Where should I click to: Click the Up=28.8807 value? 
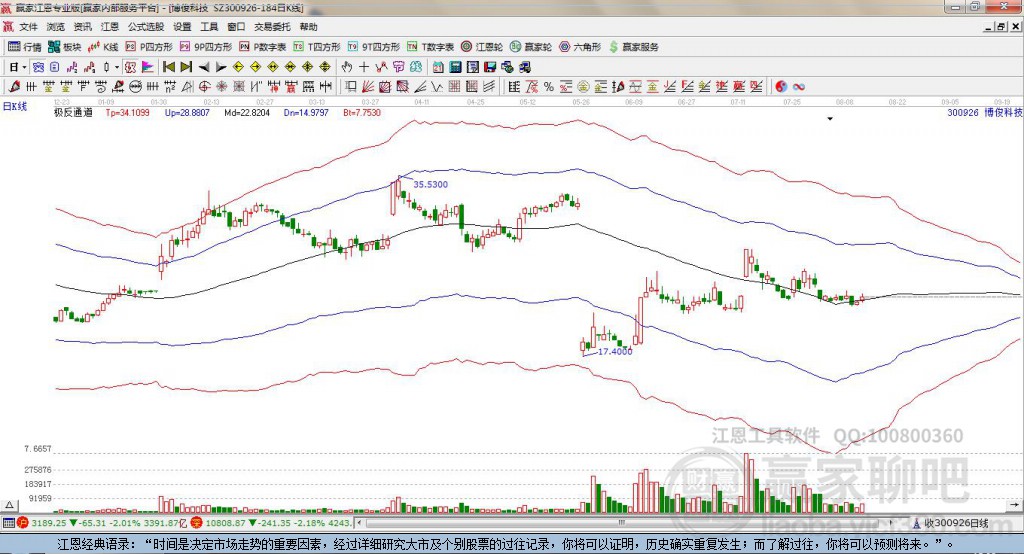point(187,112)
